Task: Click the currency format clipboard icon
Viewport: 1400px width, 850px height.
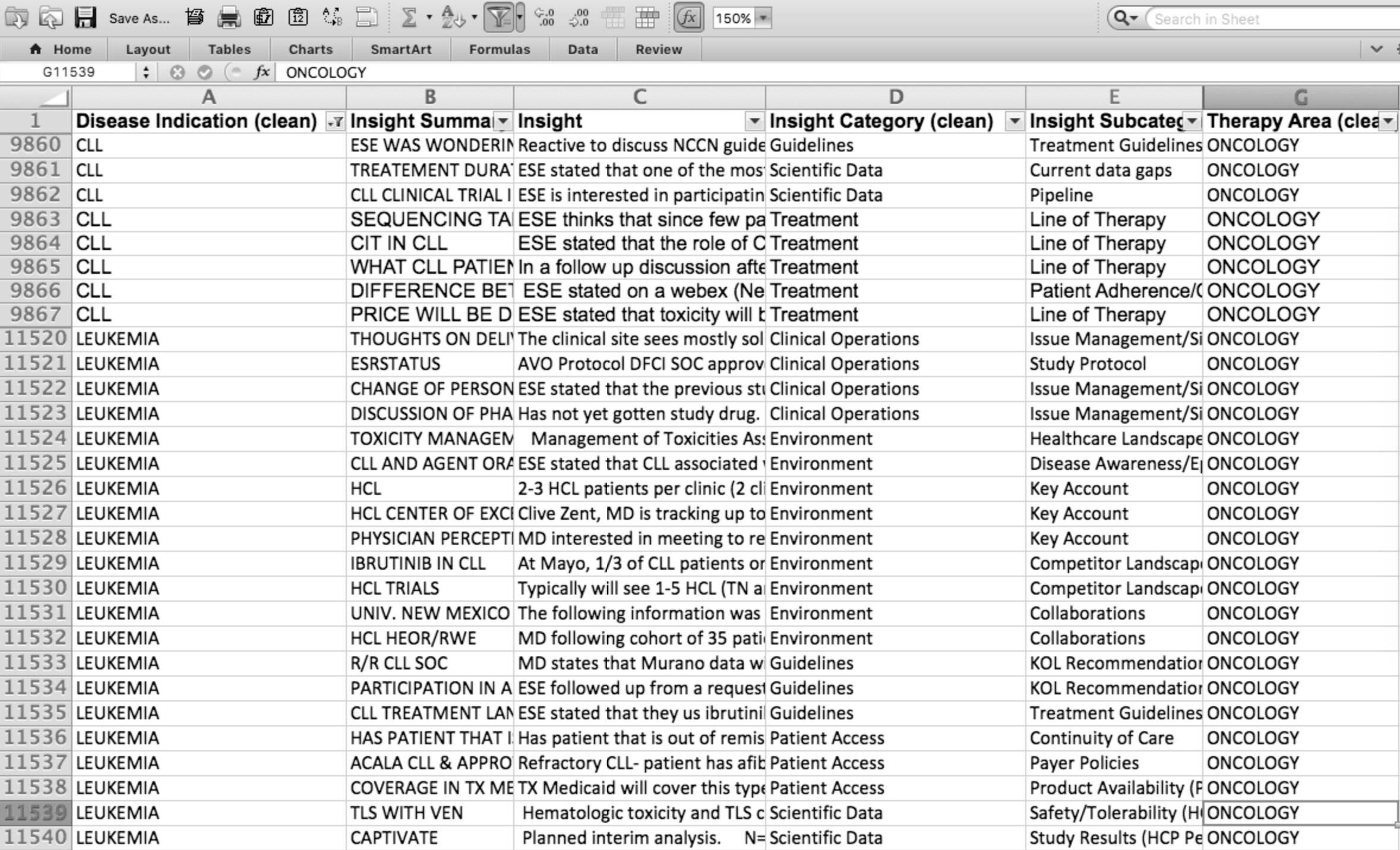Action: click(263, 18)
